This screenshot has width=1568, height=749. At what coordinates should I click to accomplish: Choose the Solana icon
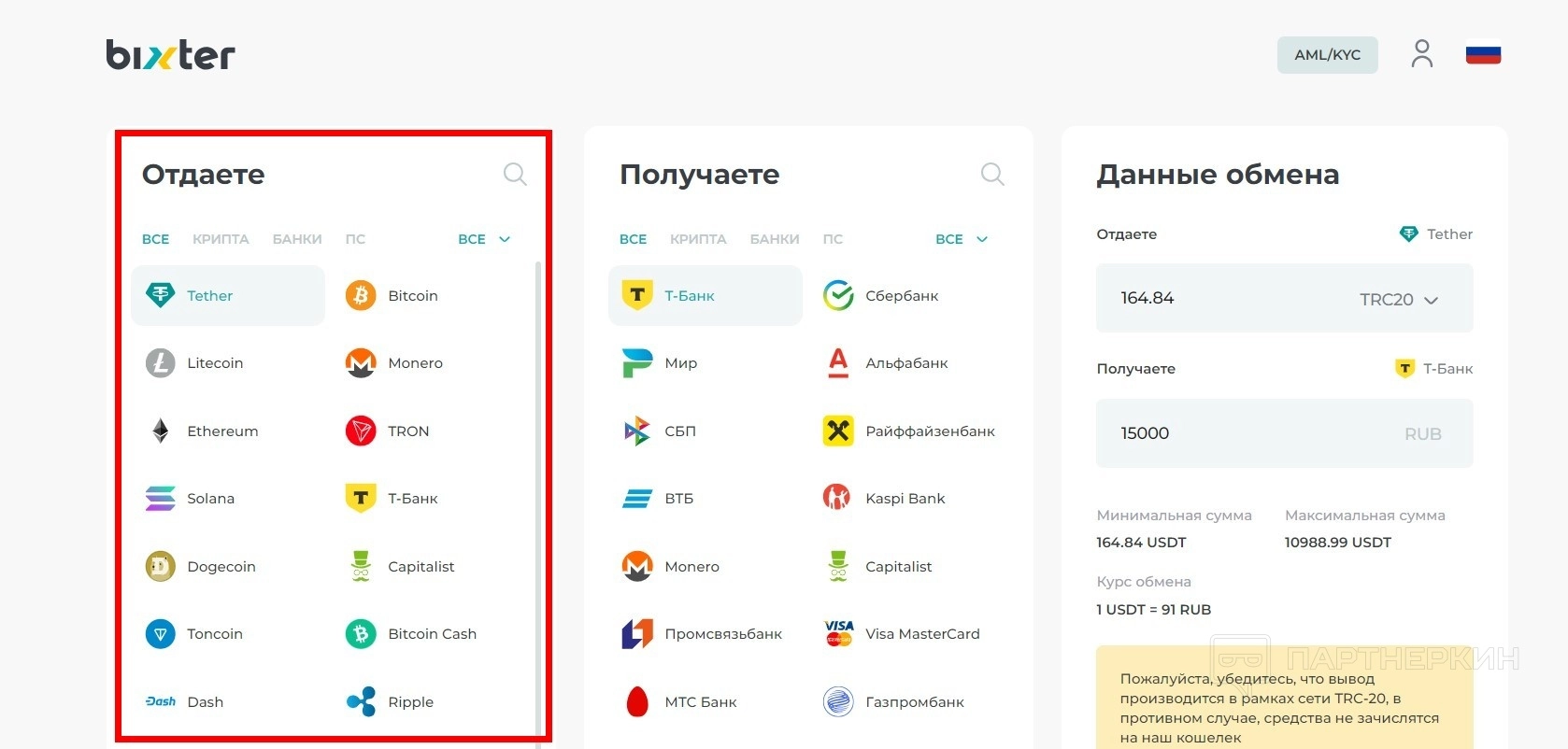161,499
